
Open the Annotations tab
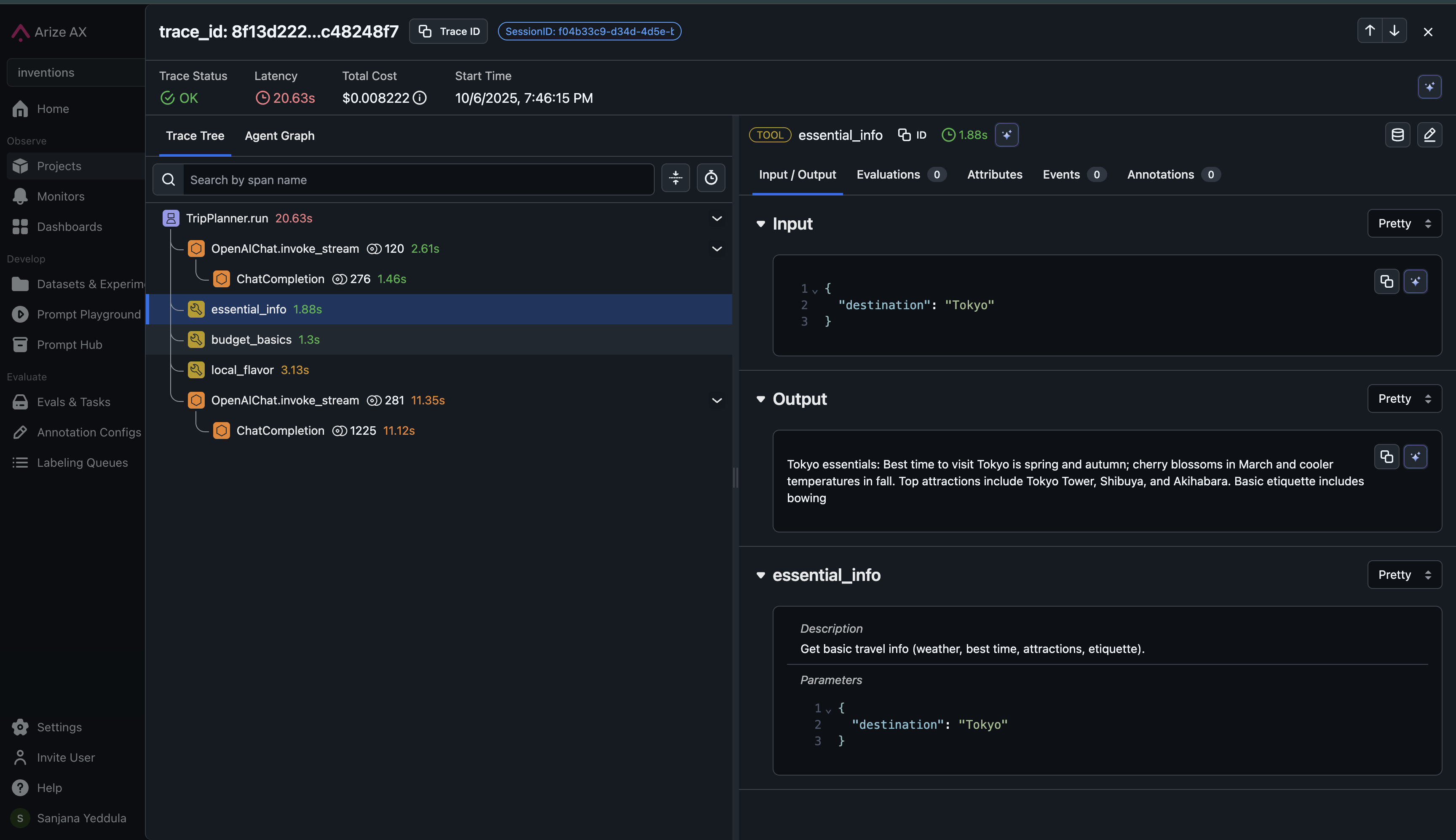tap(1173, 174)
